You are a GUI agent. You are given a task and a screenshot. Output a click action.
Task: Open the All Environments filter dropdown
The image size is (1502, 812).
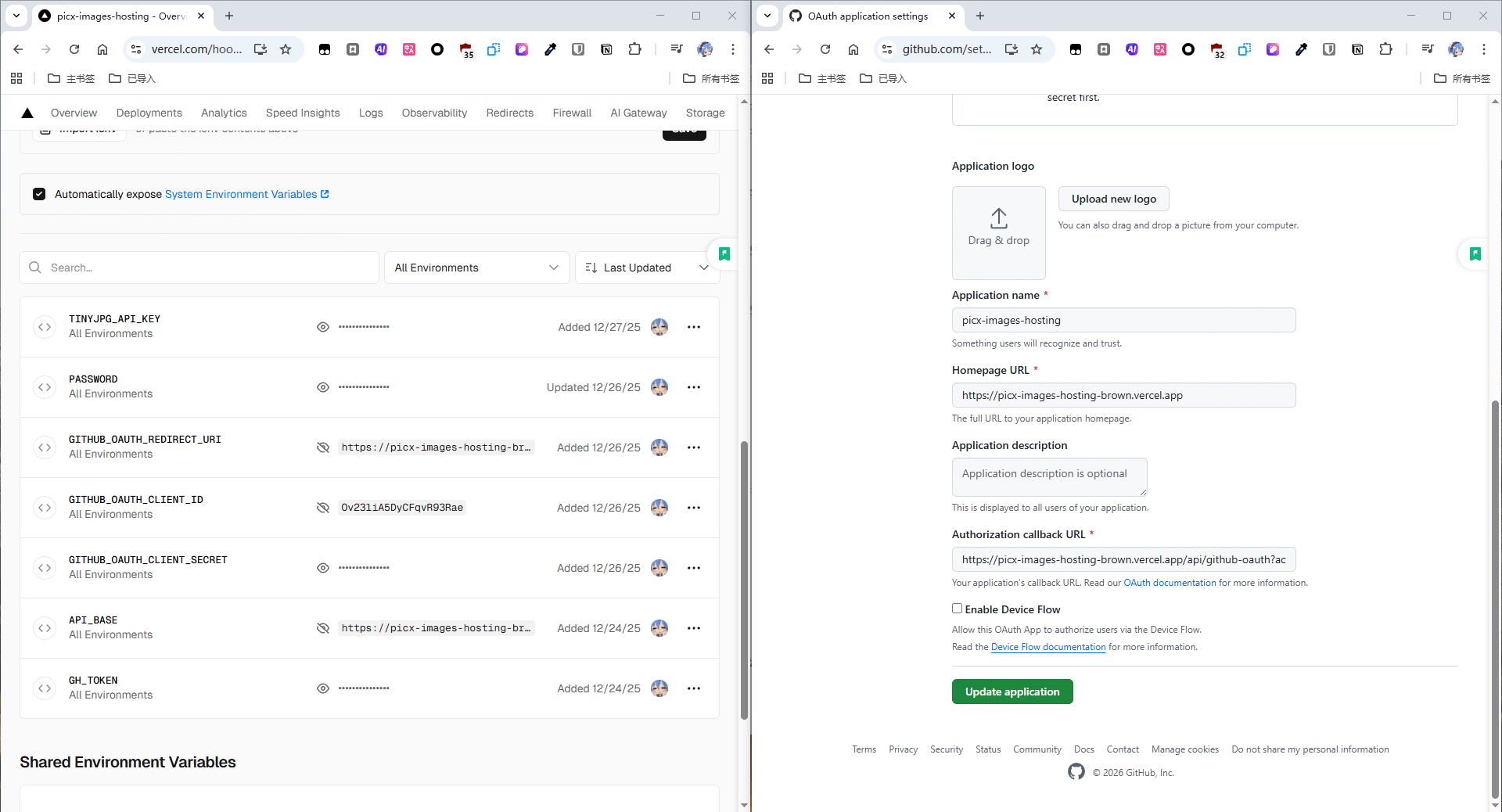click(476, 268)
